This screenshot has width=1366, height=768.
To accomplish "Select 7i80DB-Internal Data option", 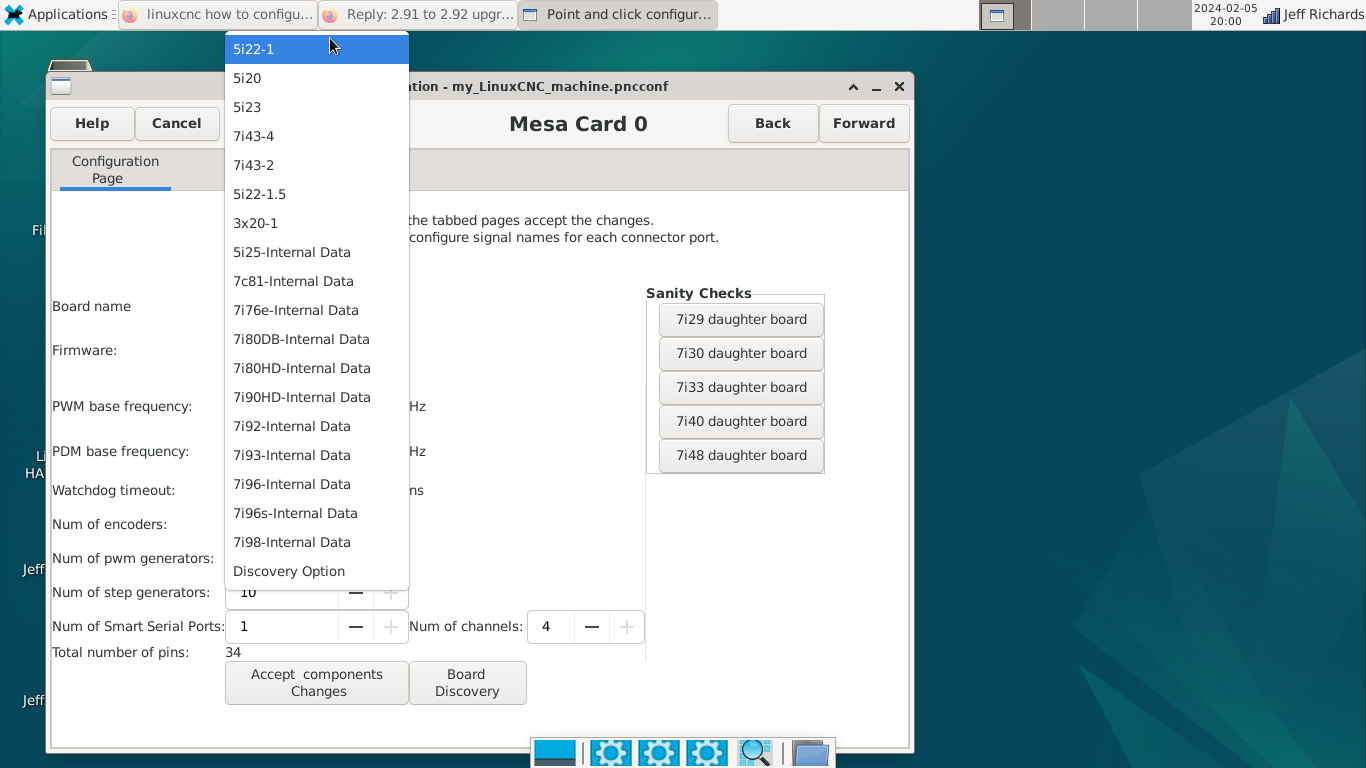I will (317, 339).
